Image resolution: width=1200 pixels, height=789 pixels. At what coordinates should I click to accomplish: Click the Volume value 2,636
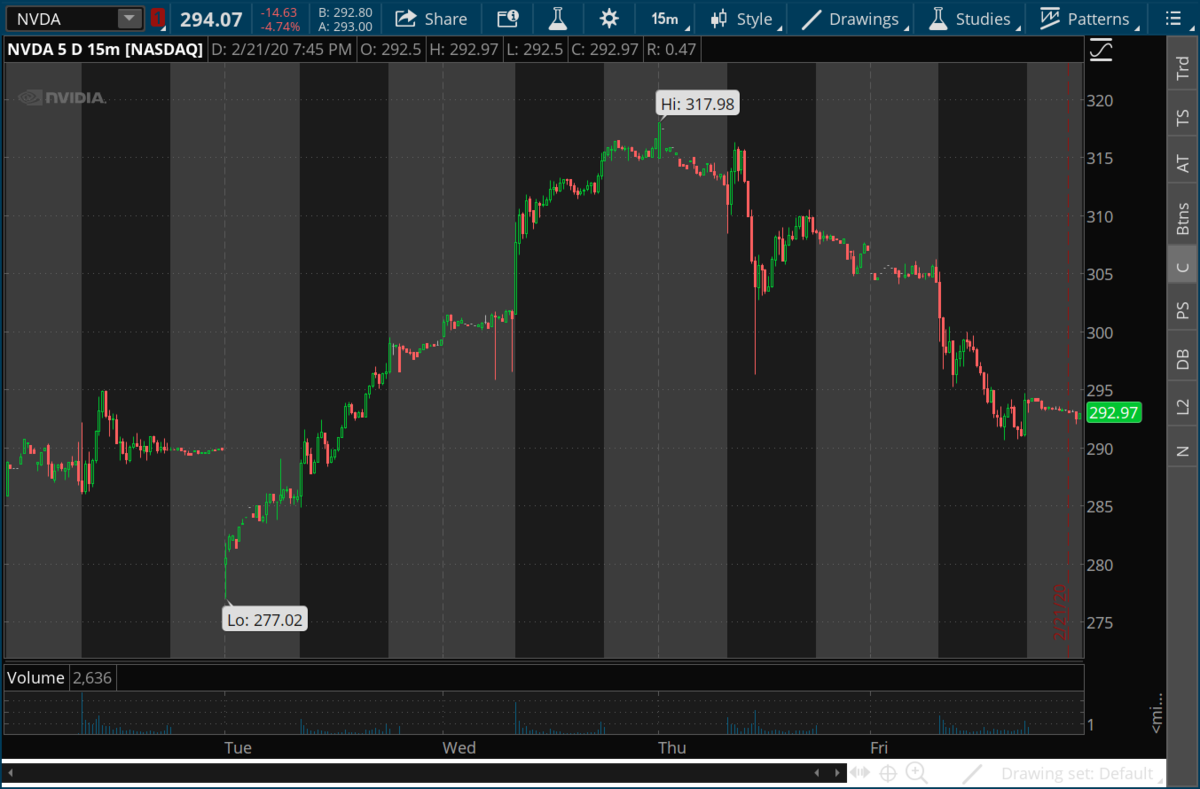92,678
